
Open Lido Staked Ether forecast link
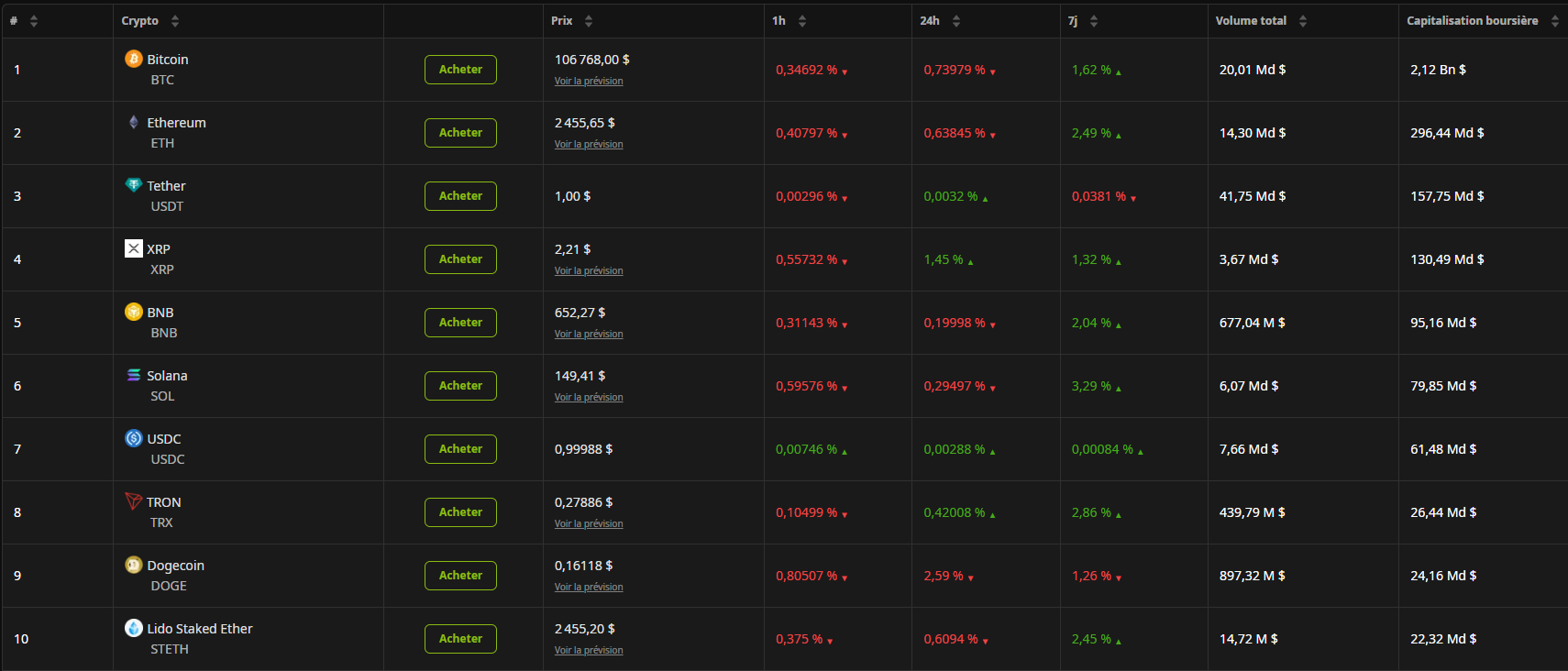pyautogui.click(x=589, y=650)
